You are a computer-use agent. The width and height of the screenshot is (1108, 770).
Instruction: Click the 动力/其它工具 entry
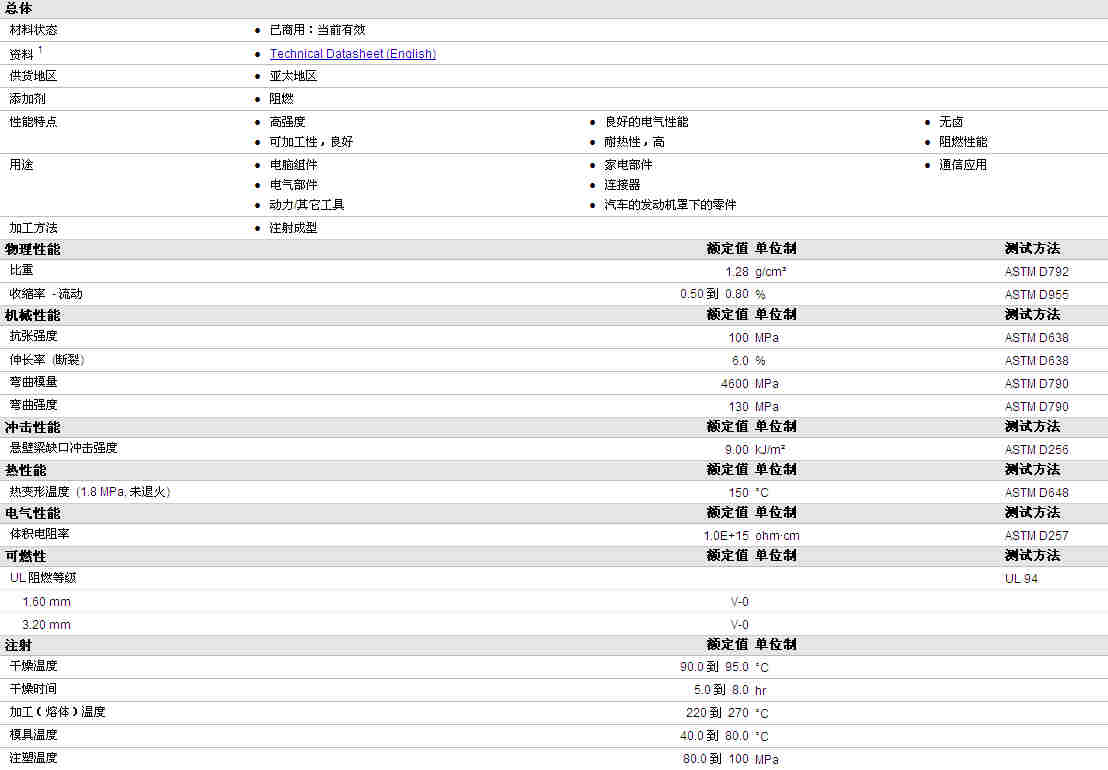point(307,205)
